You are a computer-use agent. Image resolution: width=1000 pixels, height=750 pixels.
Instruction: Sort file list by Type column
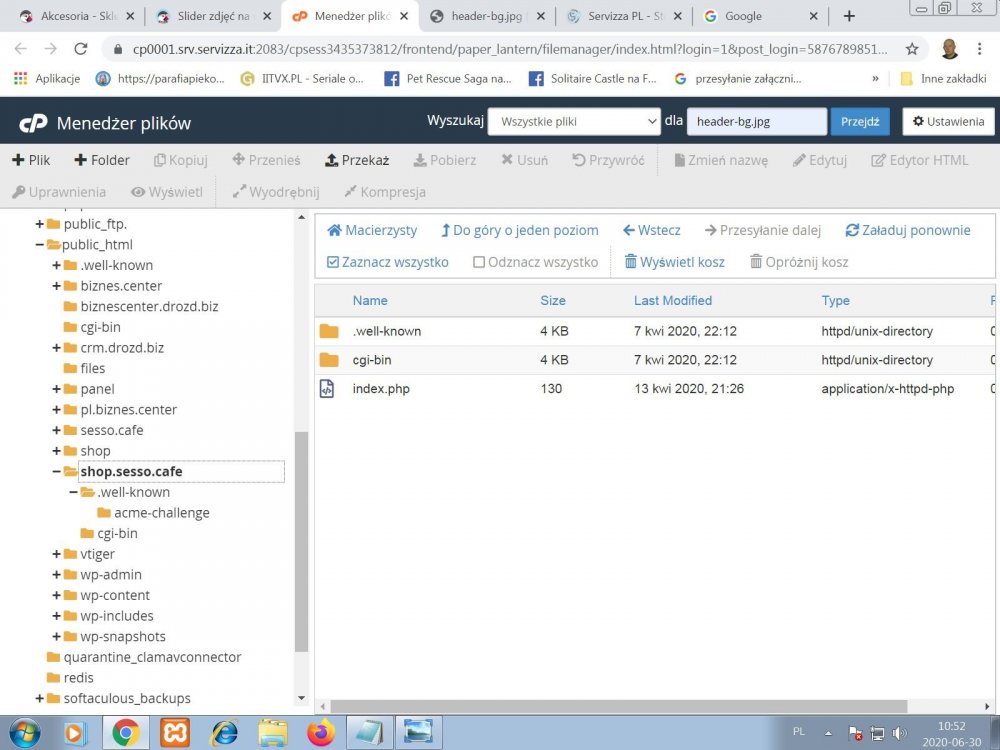[x=835, y=300]
